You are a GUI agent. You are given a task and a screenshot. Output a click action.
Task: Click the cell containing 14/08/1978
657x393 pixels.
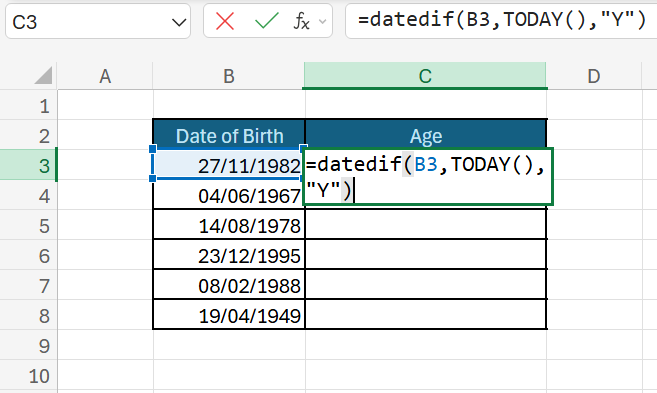pyautogui.click(x=229, y=225)
